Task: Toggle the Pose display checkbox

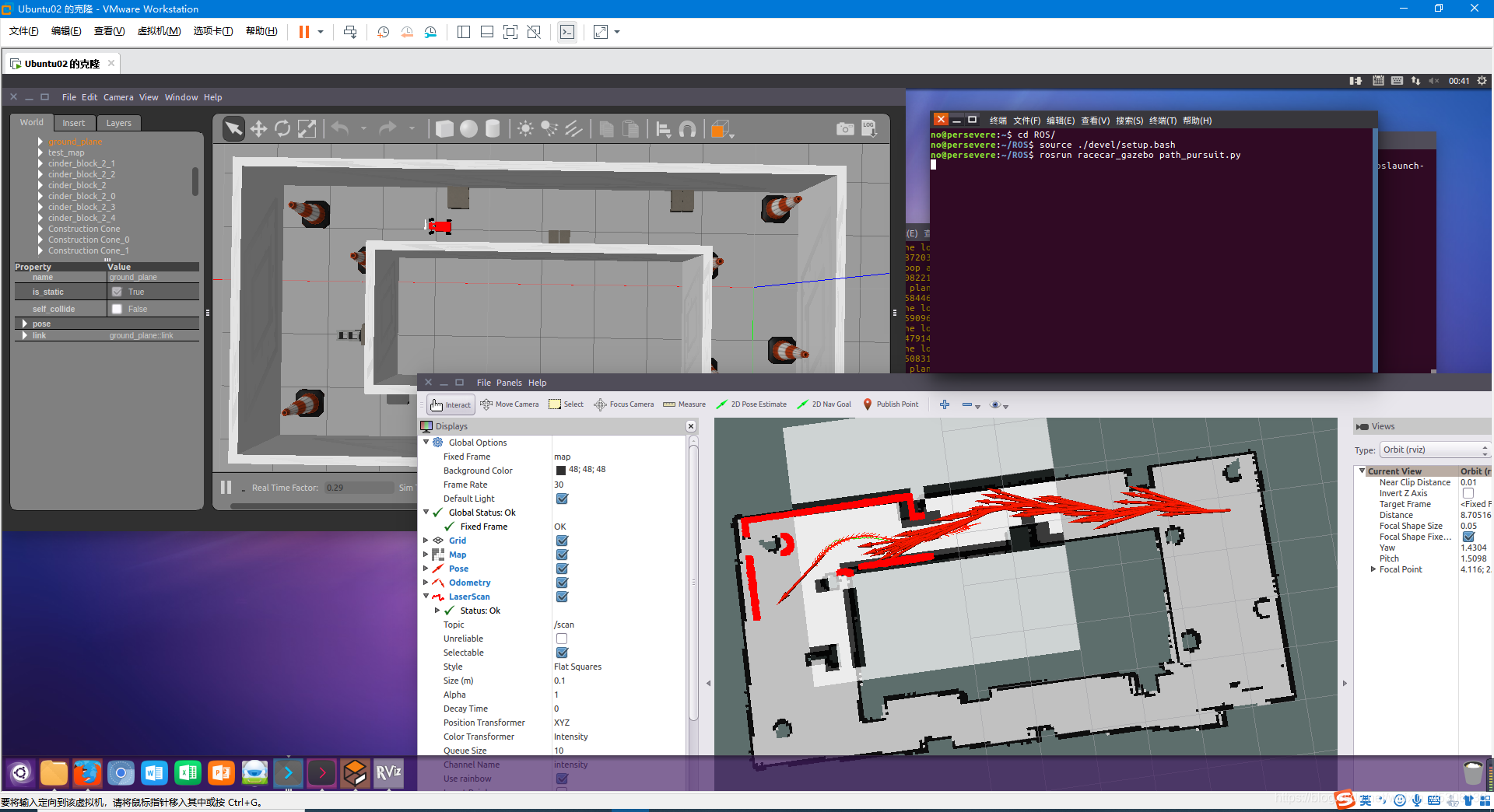Action: click(x=562, y=569)
